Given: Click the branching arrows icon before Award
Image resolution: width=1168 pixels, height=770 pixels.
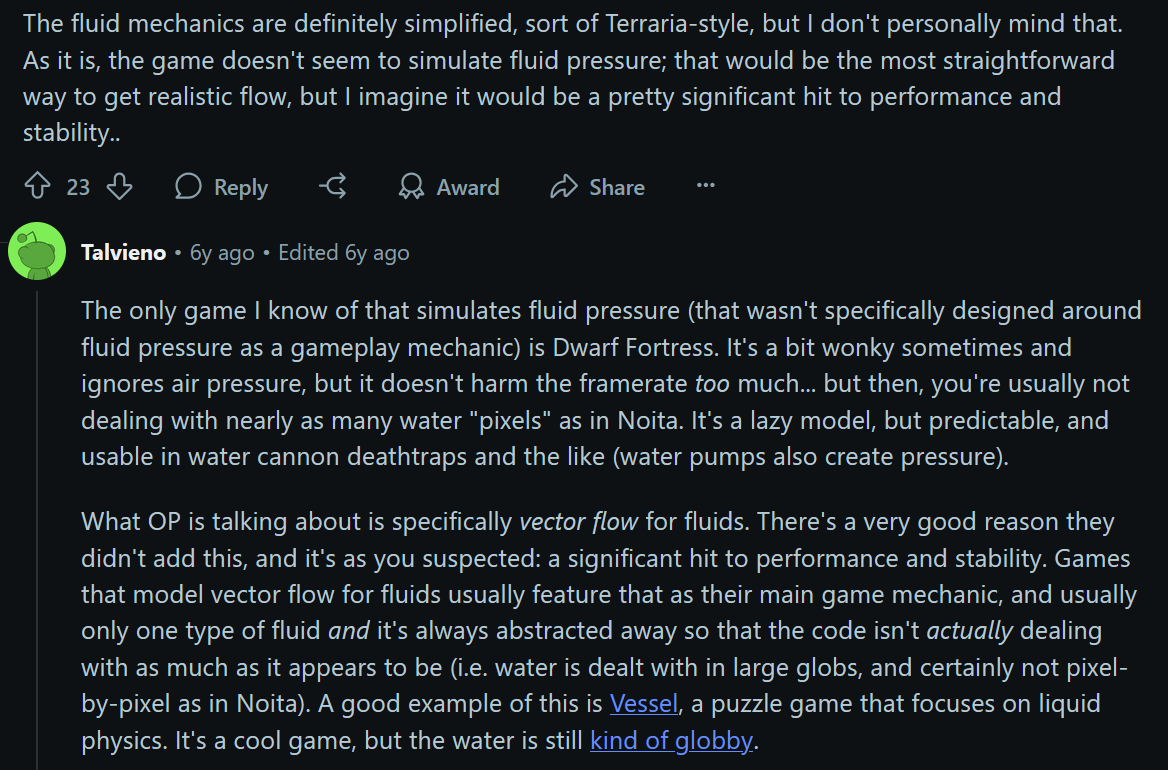Looking at the screenshot, I should tap(333, 186).
